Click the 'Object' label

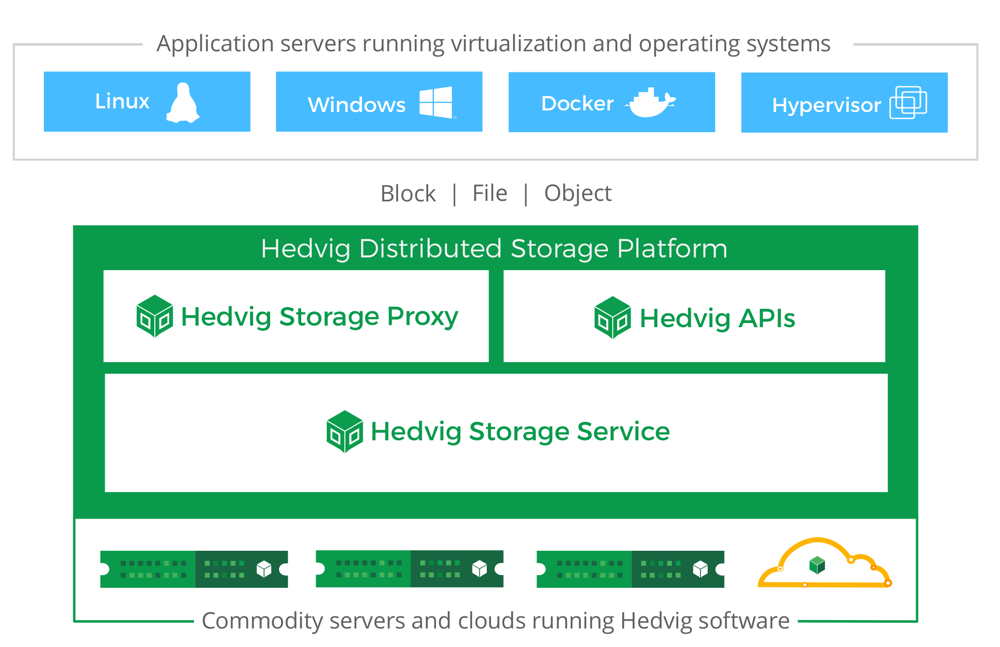pos(578,193)
